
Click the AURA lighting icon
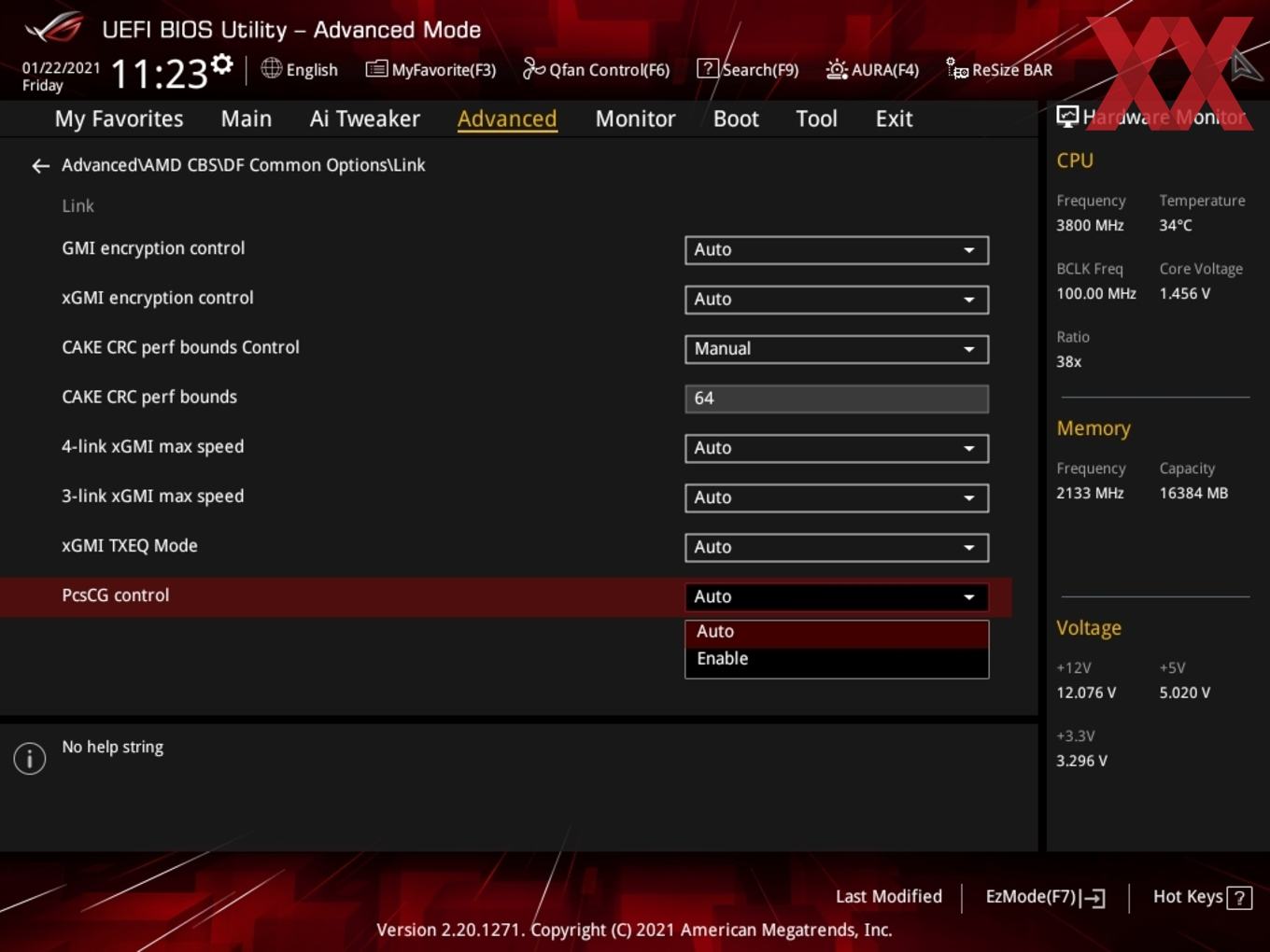[x=837, y=69]
